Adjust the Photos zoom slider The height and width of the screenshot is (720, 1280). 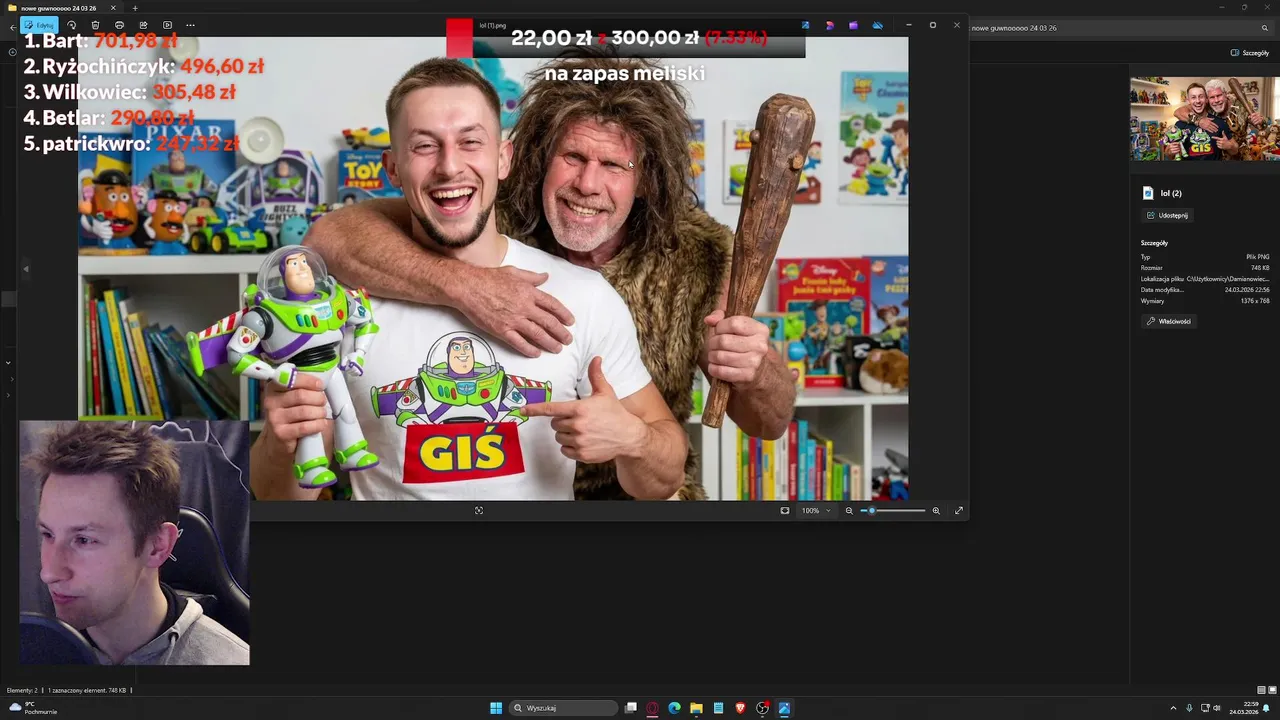[x=893, y=510]
